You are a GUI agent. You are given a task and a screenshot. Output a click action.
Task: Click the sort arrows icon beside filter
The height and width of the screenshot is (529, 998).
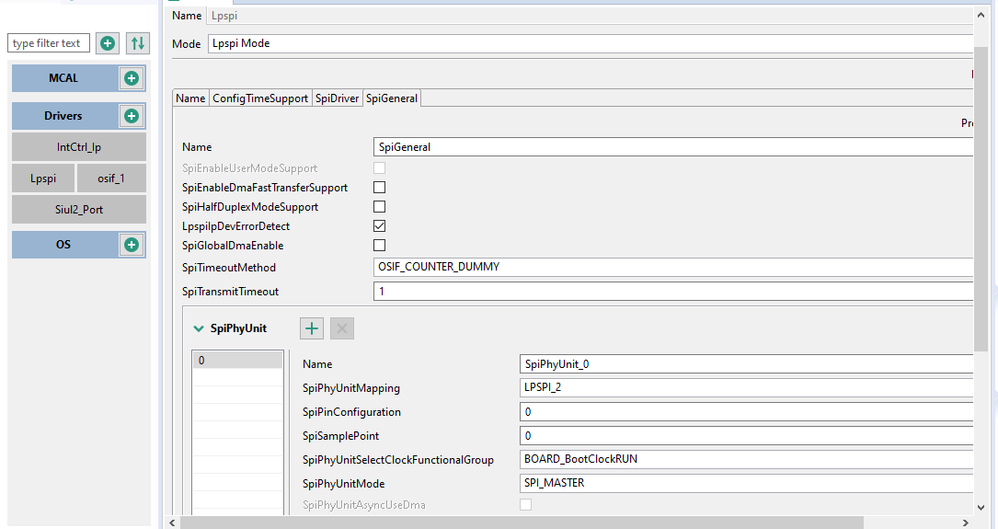pos(137,43)
